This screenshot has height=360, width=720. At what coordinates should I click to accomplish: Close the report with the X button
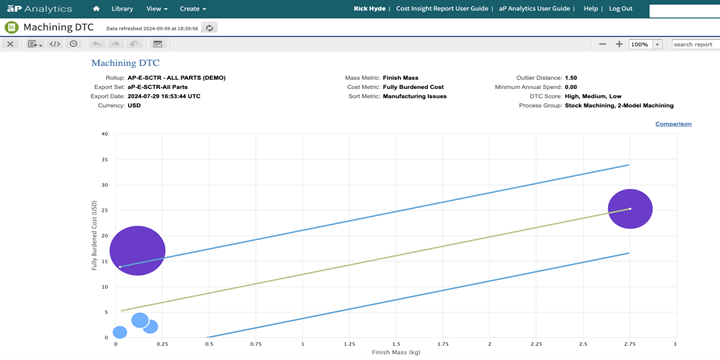tap(10, 44)
